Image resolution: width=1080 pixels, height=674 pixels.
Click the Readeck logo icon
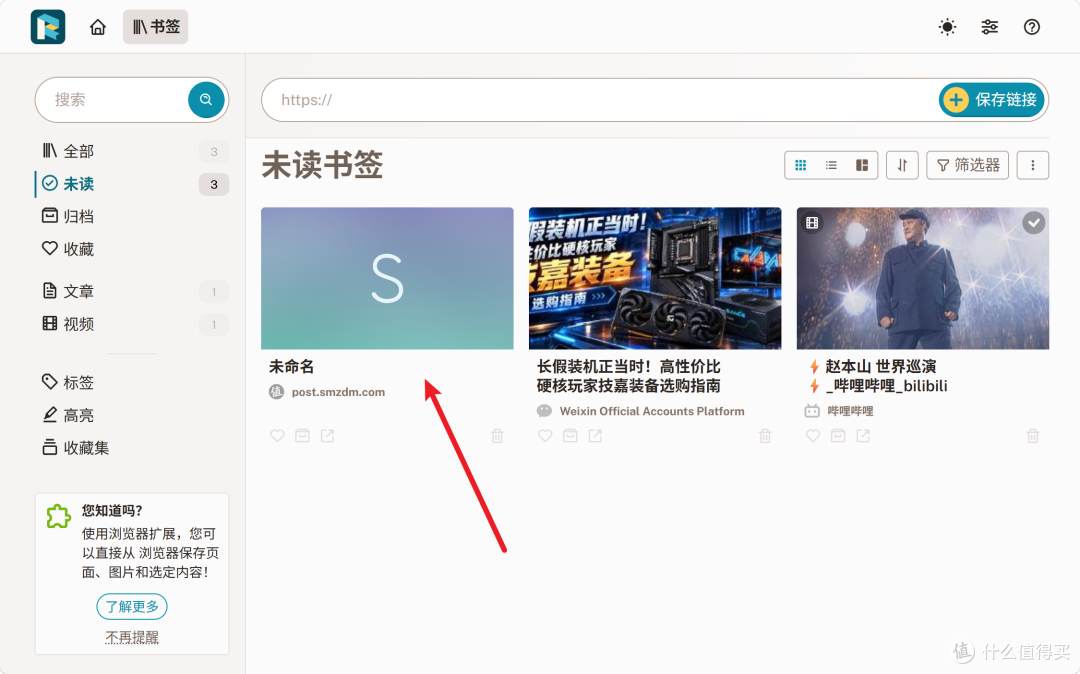(48, 27)
